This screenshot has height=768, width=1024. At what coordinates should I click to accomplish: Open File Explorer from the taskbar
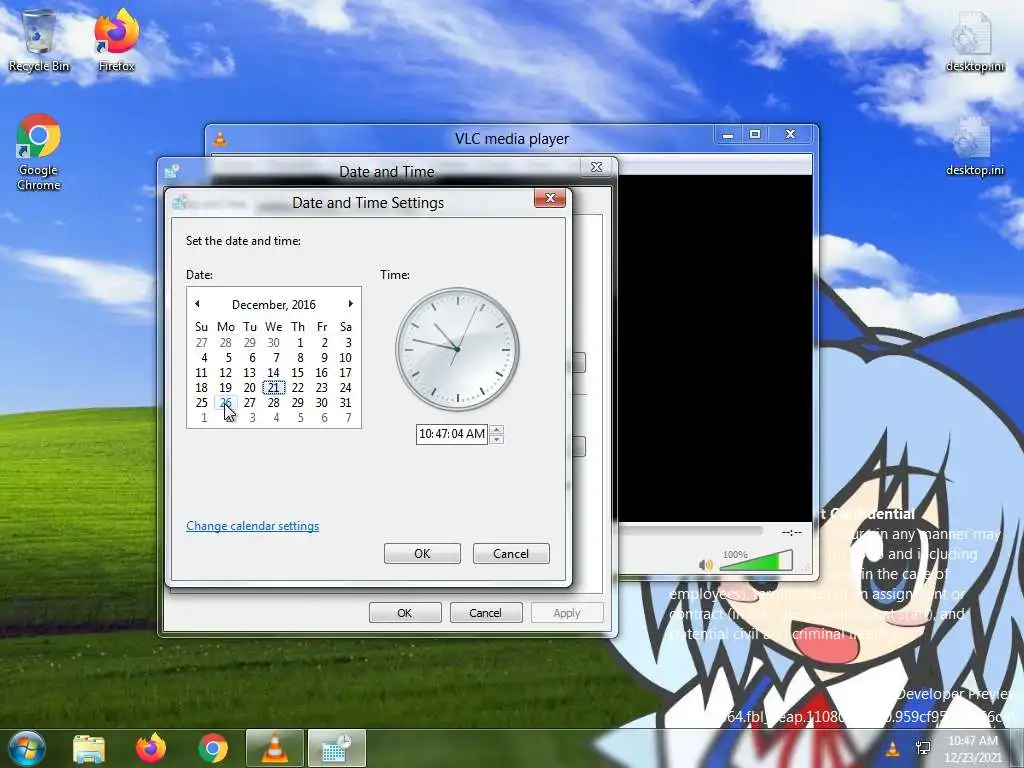click(x=89, y=748)
